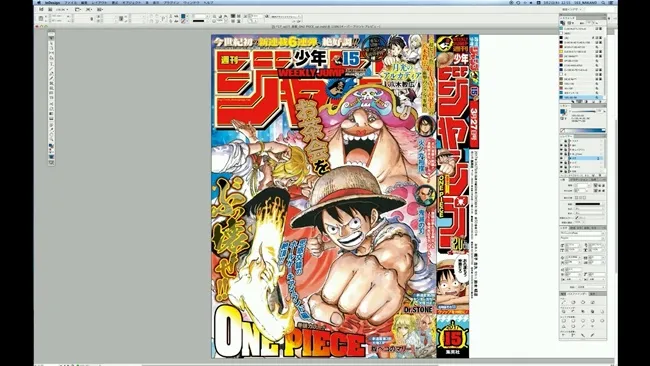Toggle lock icon on the bottom layer
The height and width of the screenshot is (366, 650).
(x=565, y=171)
